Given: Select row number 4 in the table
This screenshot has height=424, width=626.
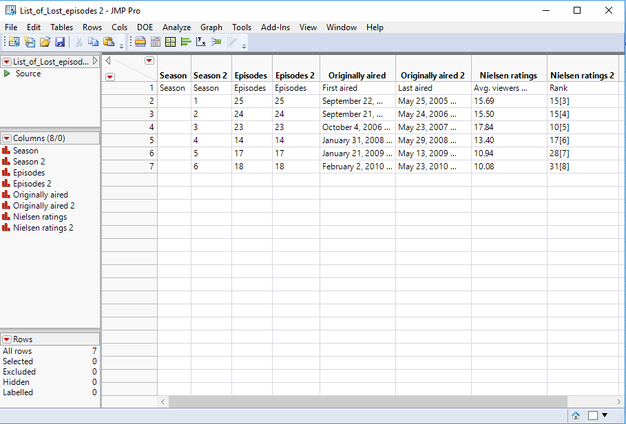Looking at the screenshot, I should [129, 127].
